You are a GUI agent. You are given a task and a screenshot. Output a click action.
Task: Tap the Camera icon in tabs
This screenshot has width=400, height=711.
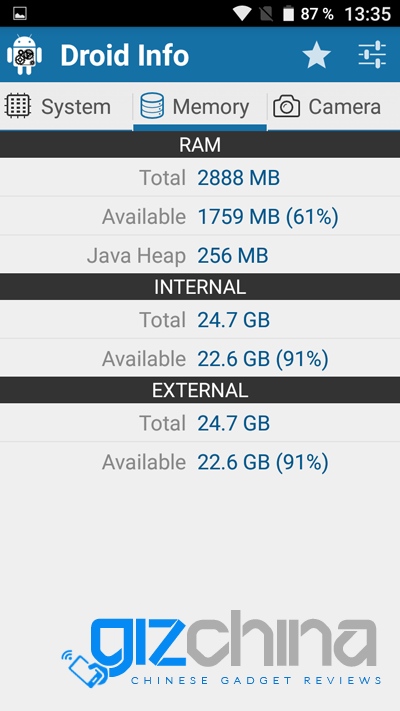pyautogui.click(x=286, y=107)
